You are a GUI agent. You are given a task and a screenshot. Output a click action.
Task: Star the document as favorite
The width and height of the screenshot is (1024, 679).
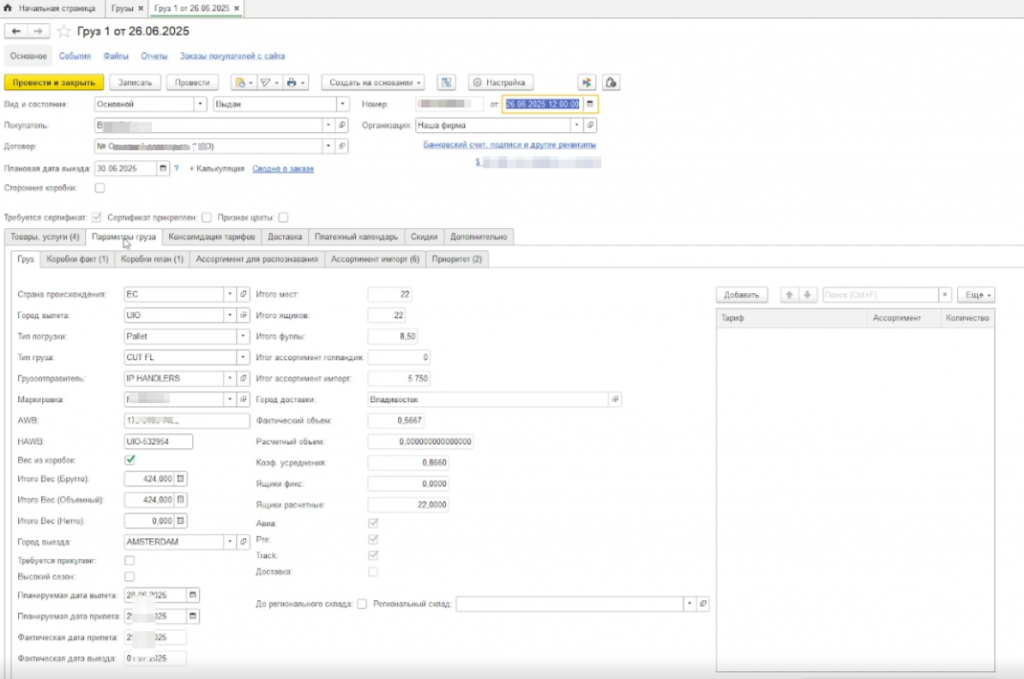65,32
